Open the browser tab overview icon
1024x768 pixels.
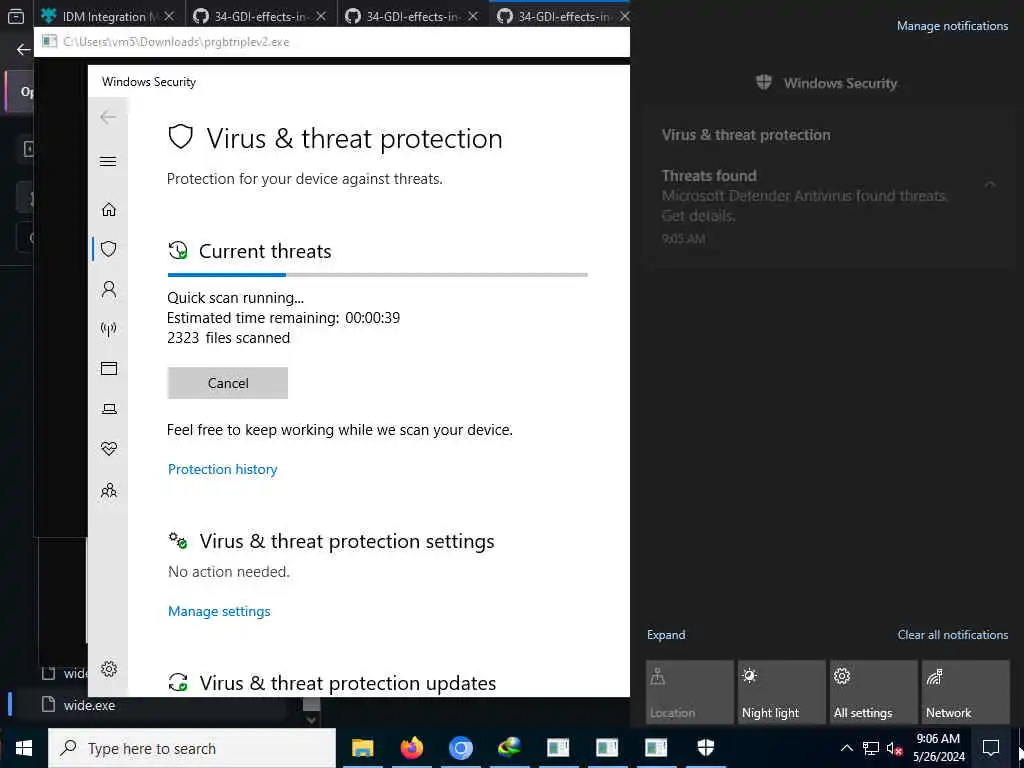[x=16, y=16]
